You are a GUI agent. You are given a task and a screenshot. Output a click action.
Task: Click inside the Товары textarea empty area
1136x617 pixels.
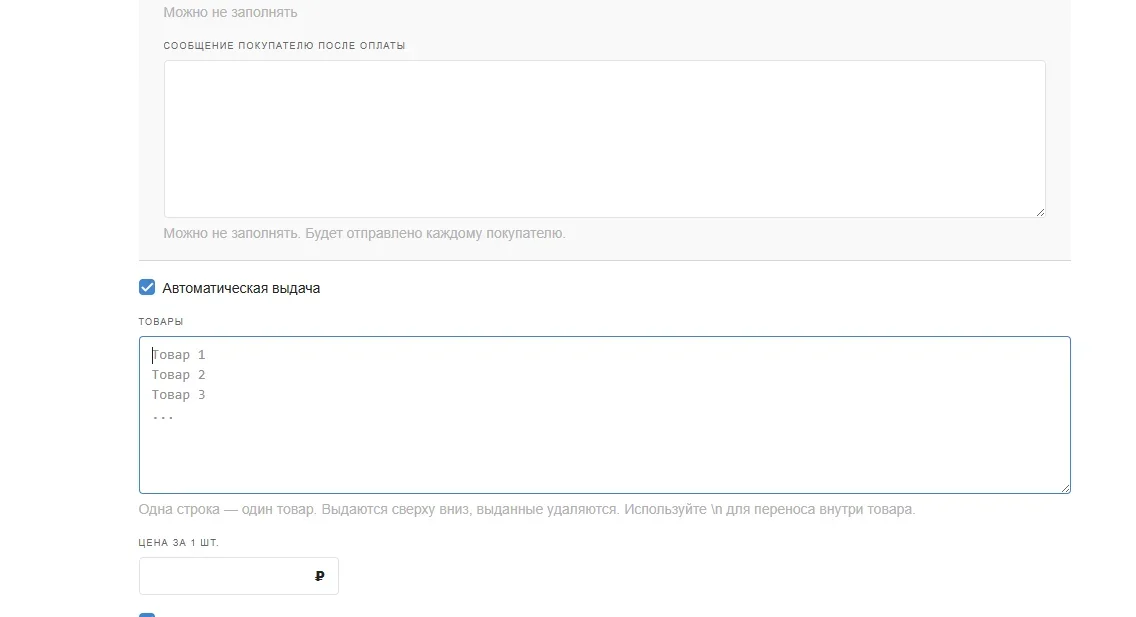(x=604, y=455)
